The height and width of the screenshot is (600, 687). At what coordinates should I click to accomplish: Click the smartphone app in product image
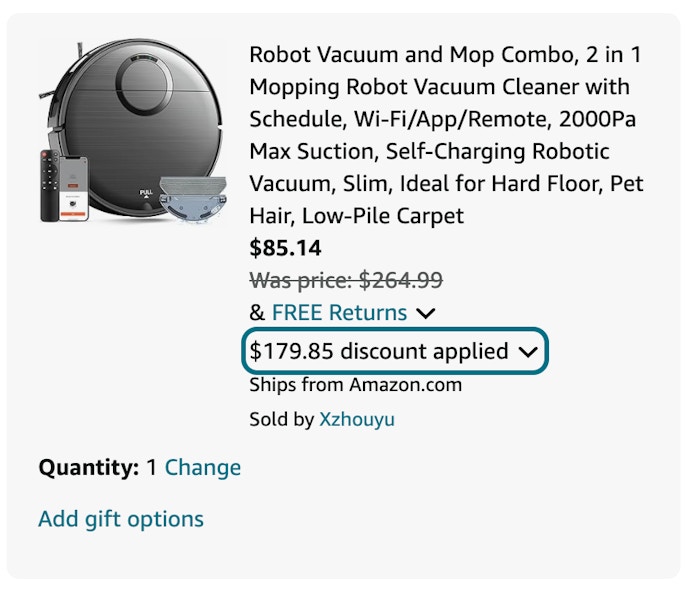coord(74,188)
